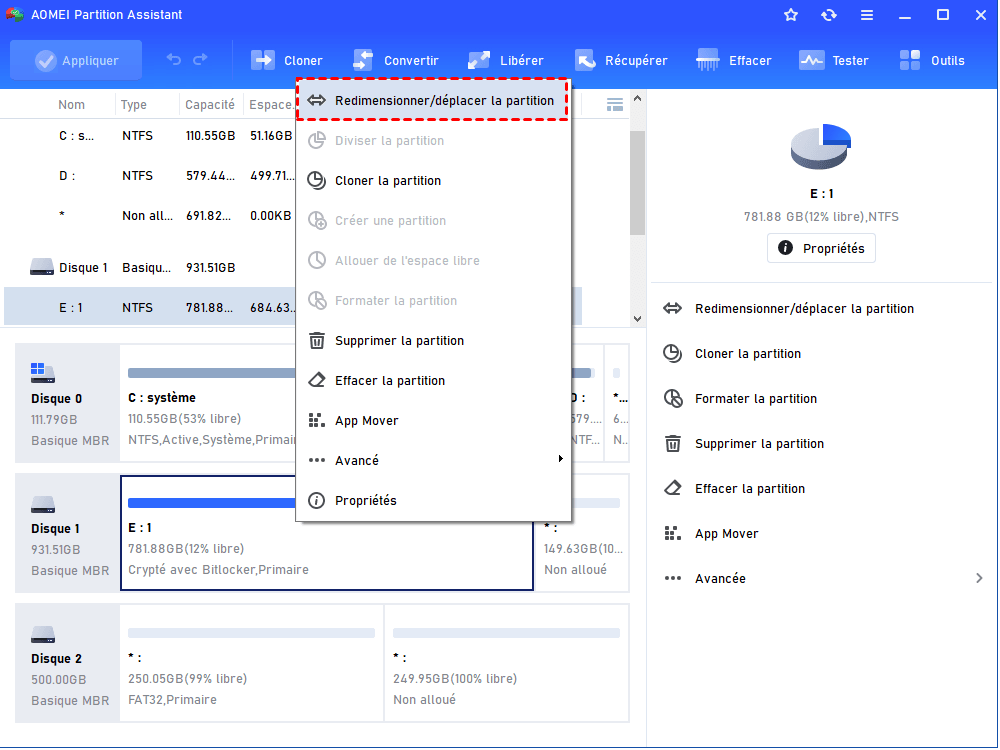Click Disque 0 header in disk map
Screen dimensions: 1000x750
tap(68, 403)
